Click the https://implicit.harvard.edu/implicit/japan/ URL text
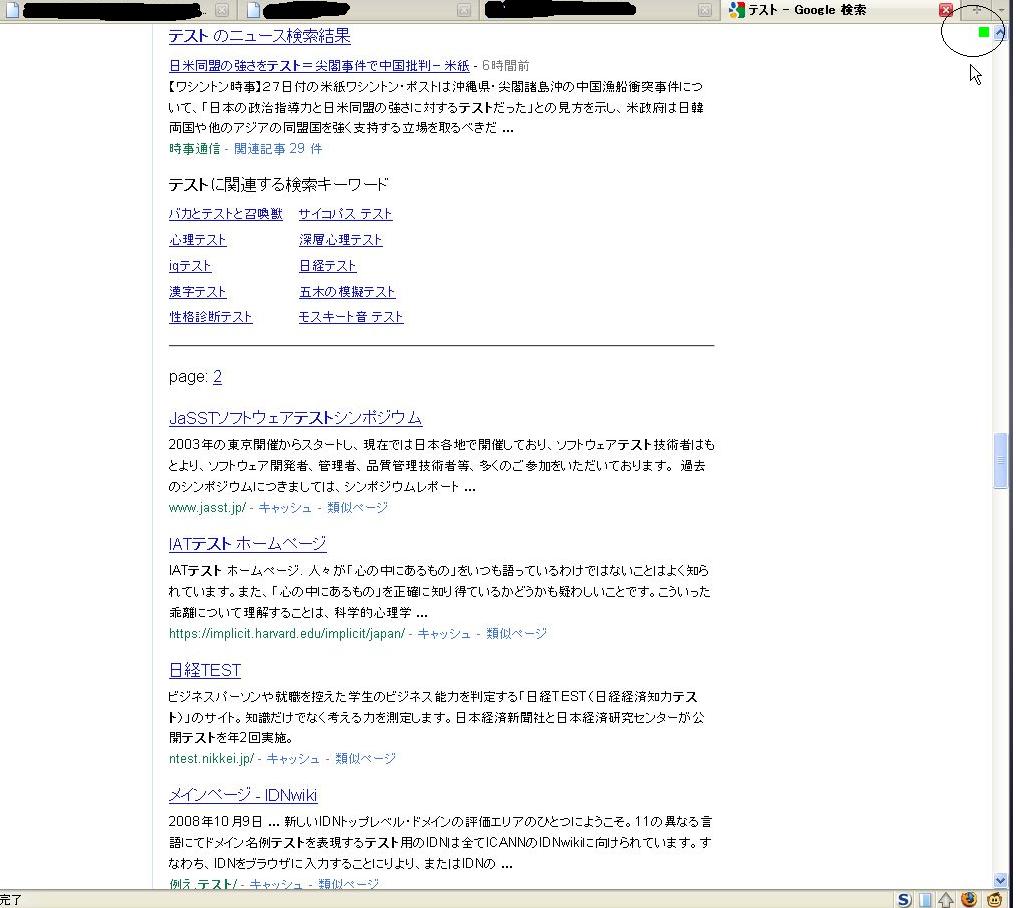The height and width of the screenshot is (908, 1016). pyautogui.click(x=286, y=633)
